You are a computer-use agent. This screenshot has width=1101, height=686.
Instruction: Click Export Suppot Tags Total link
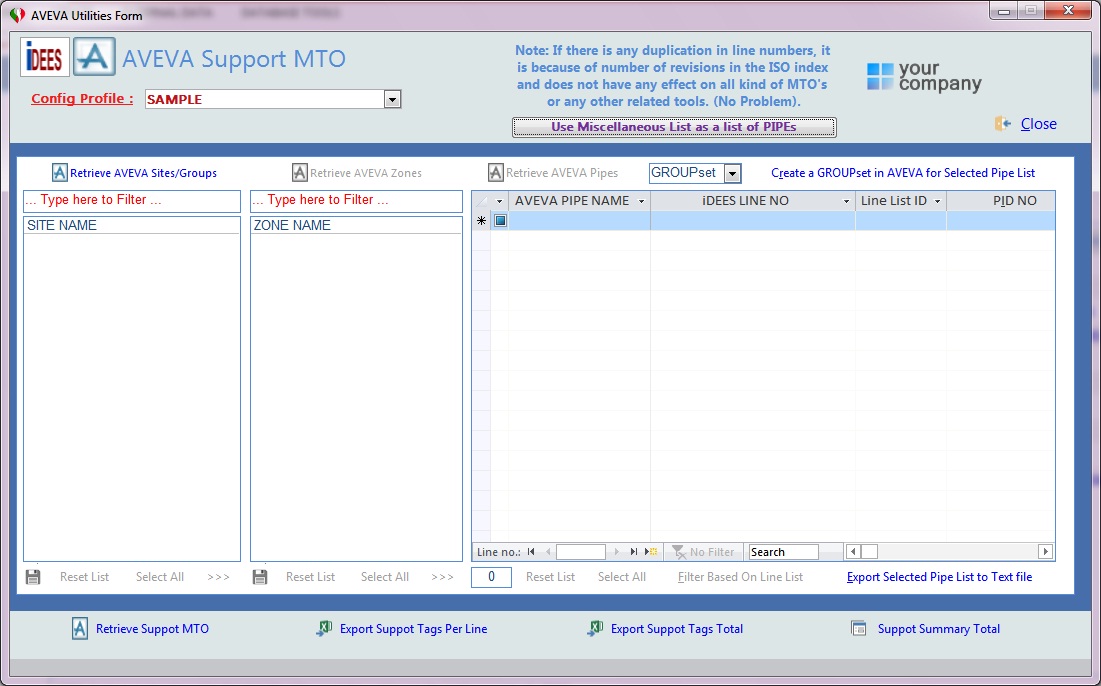(677, 629)
